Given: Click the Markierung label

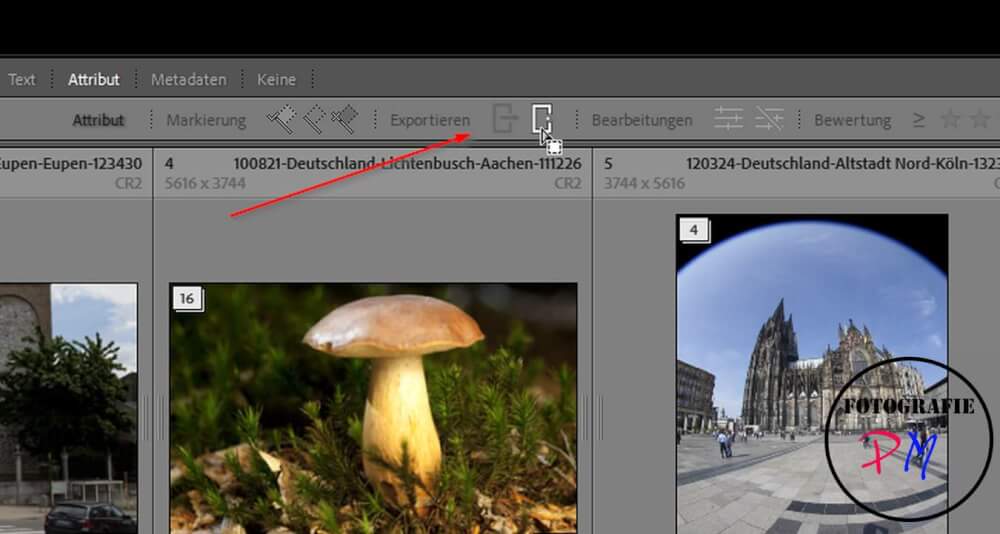Looking at the screenshot, I should click(206, 120).
